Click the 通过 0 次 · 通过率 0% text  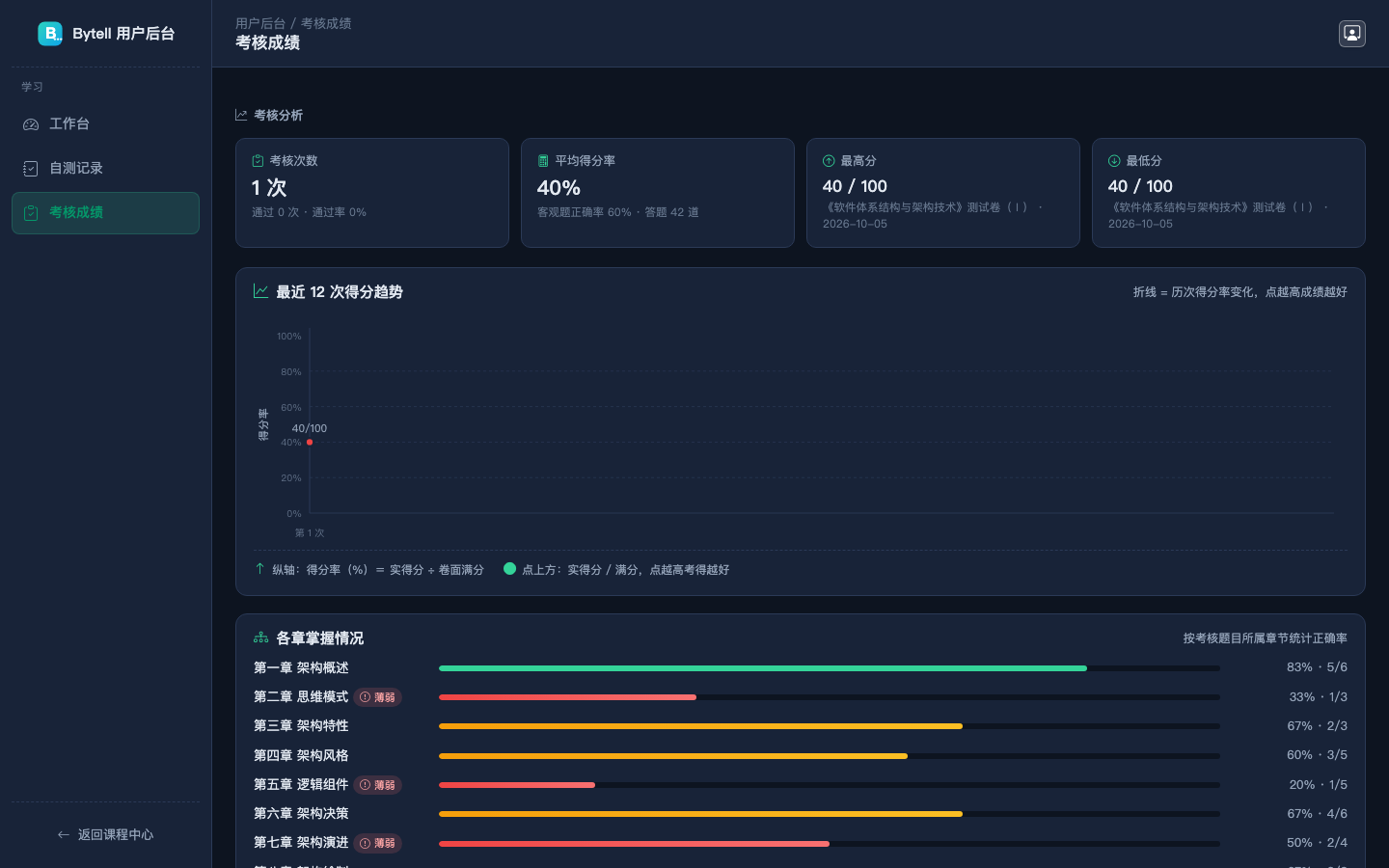[309, 212]
